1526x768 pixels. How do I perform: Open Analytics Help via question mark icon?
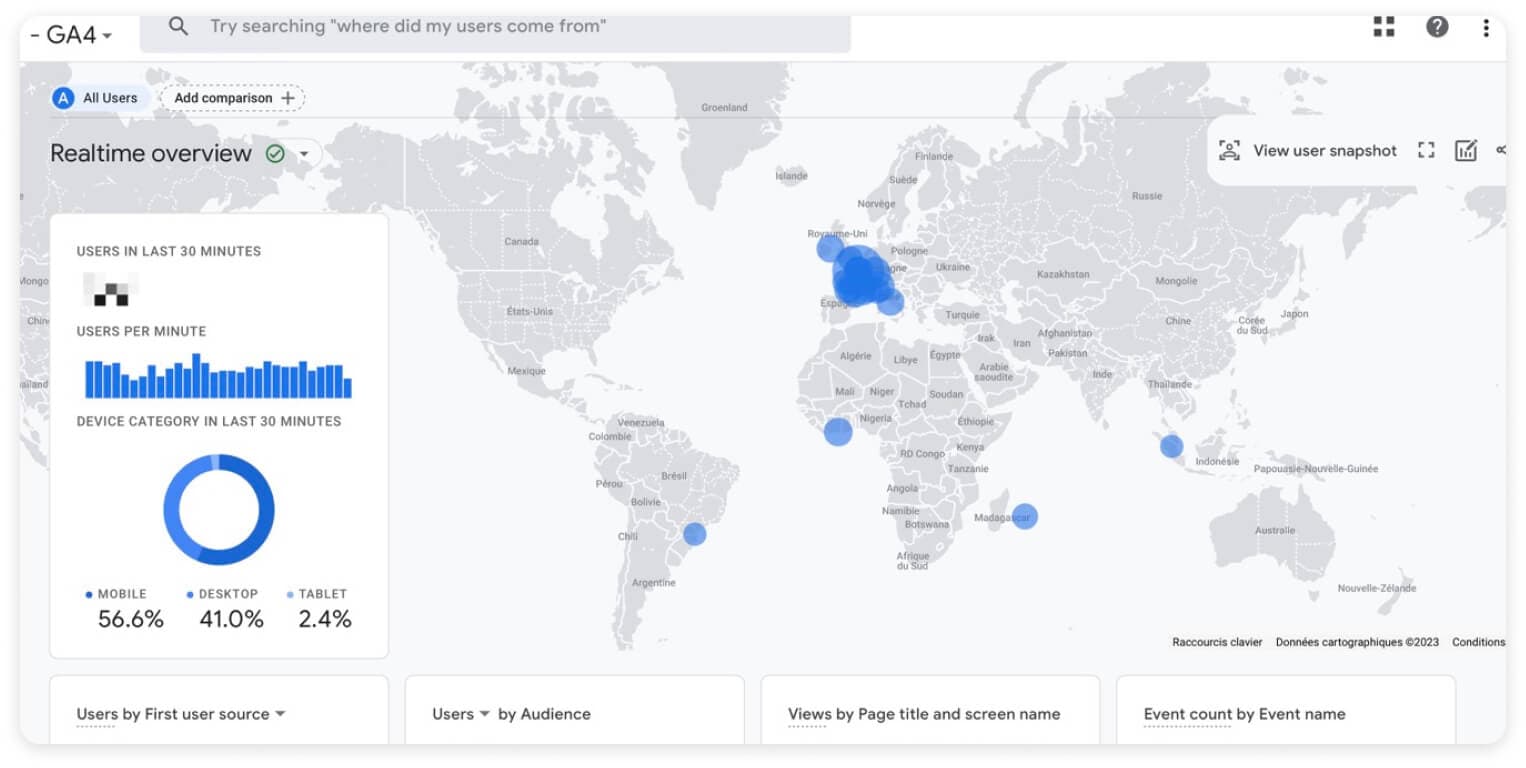[1437, 27]
